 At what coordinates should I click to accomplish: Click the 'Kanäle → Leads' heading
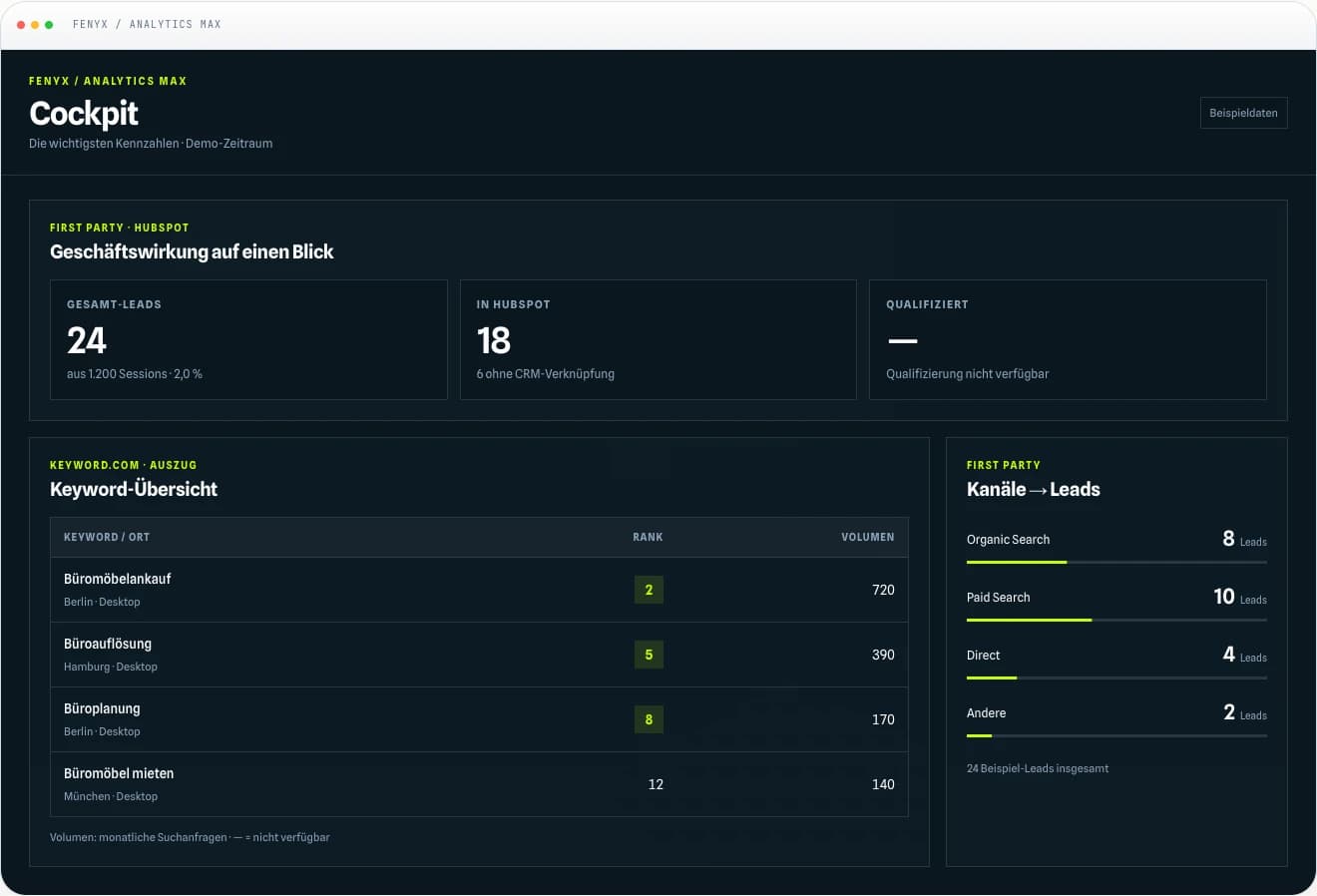pos(1033,489)
